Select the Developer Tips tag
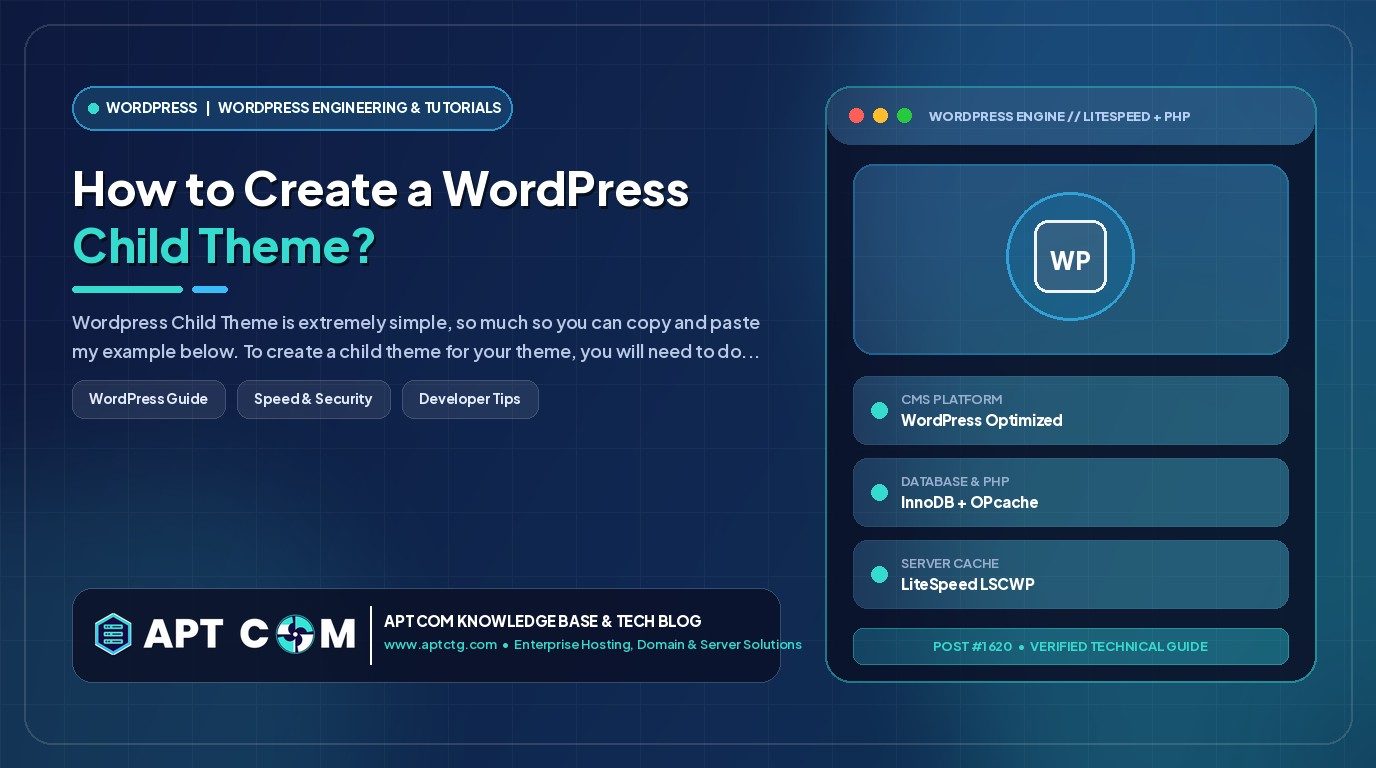This screenshot has height=768, width=1376. [x=470, y=399]
